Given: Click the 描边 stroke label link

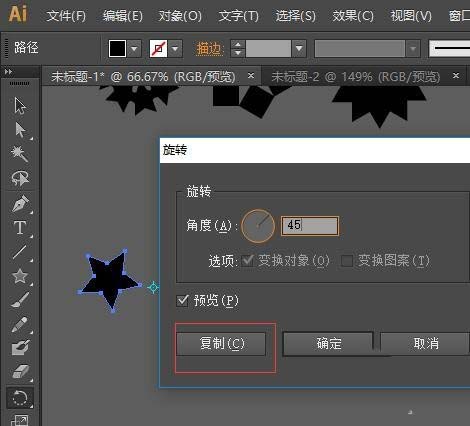Looking at the screenshot, I should click(209, 49).
